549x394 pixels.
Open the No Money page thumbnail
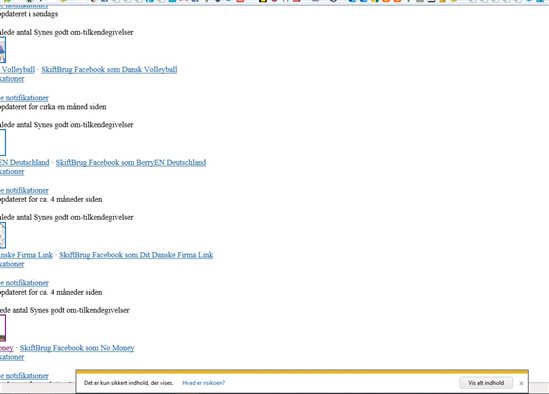[3, 328]
